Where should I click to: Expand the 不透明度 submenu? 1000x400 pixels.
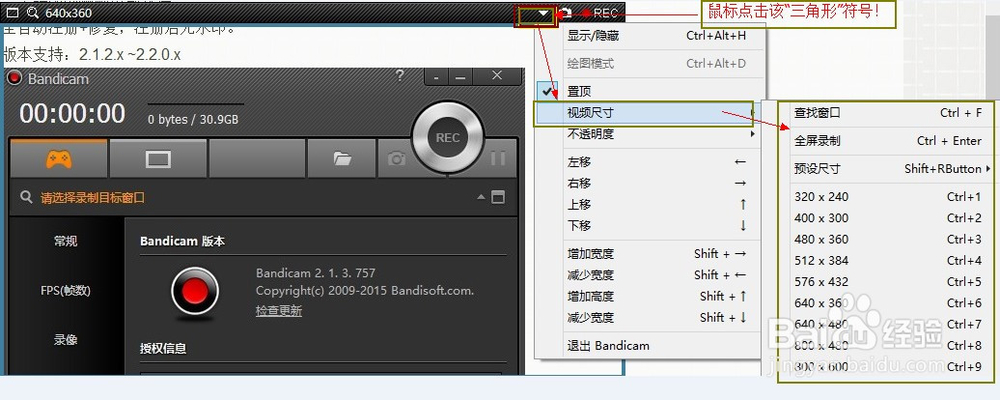click(649, 134)
